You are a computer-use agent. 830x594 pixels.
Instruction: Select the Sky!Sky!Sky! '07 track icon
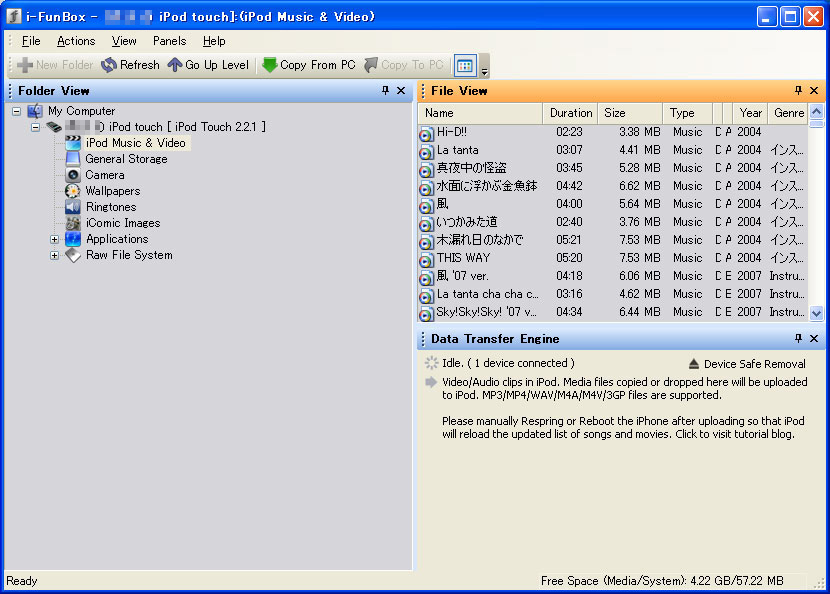pos(426,314)
